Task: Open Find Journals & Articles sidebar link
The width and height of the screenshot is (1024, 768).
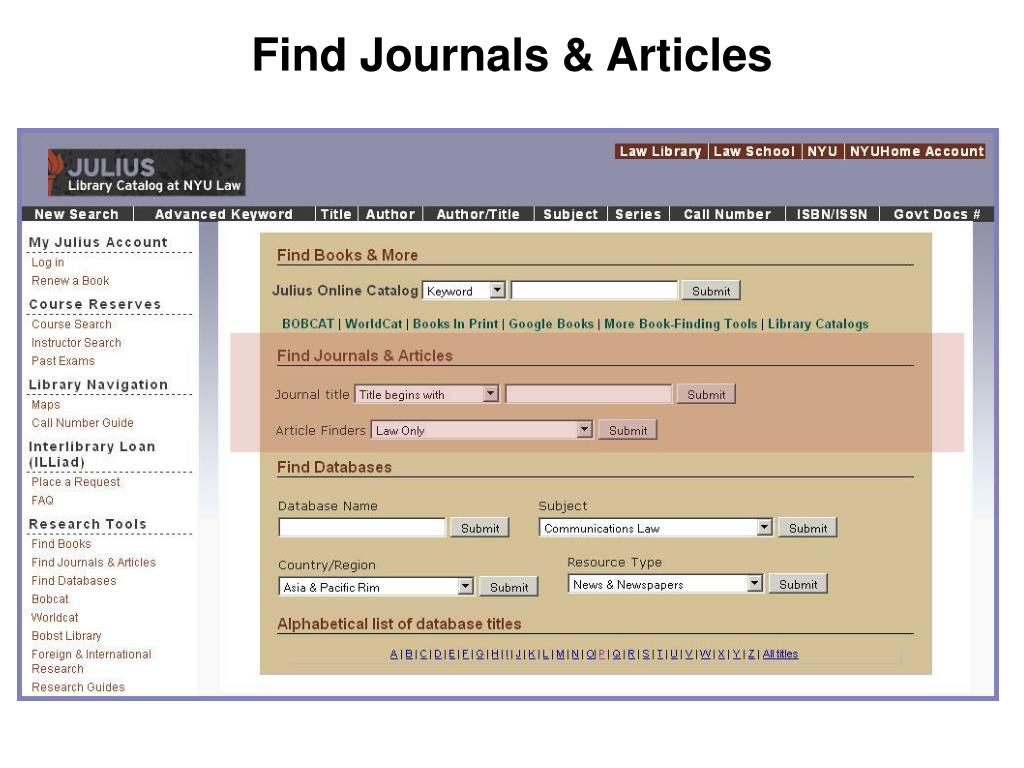Action: tap(93, 562)
